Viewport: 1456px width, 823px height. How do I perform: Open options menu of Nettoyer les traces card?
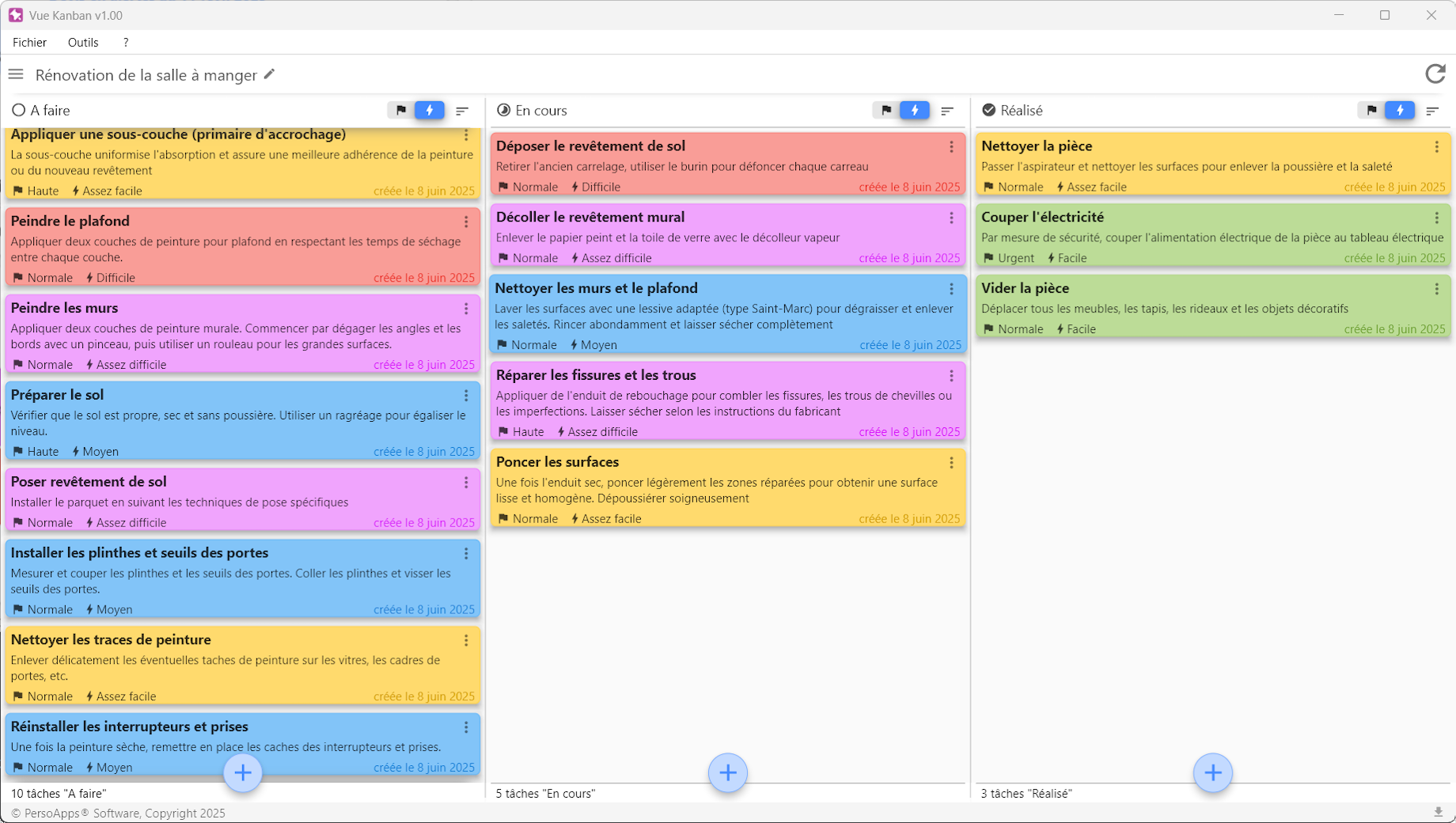pyautogui.click(x=466, y=640)
